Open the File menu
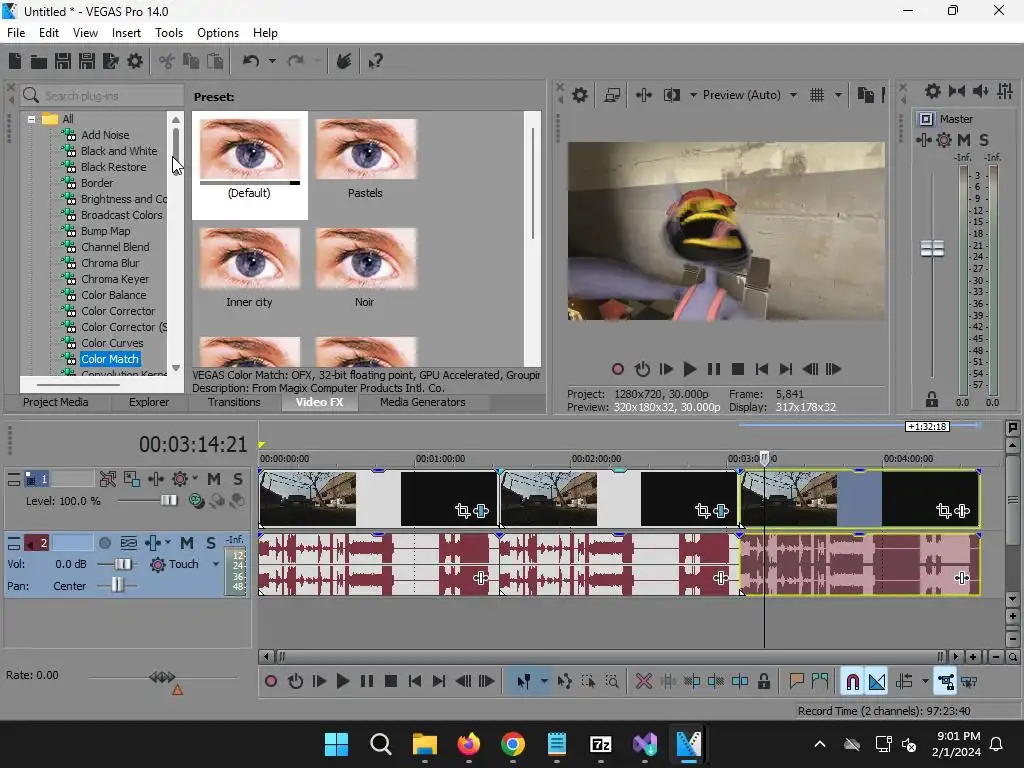The width and height of the screenshot is (1024, 768). (x=16, y=33)
